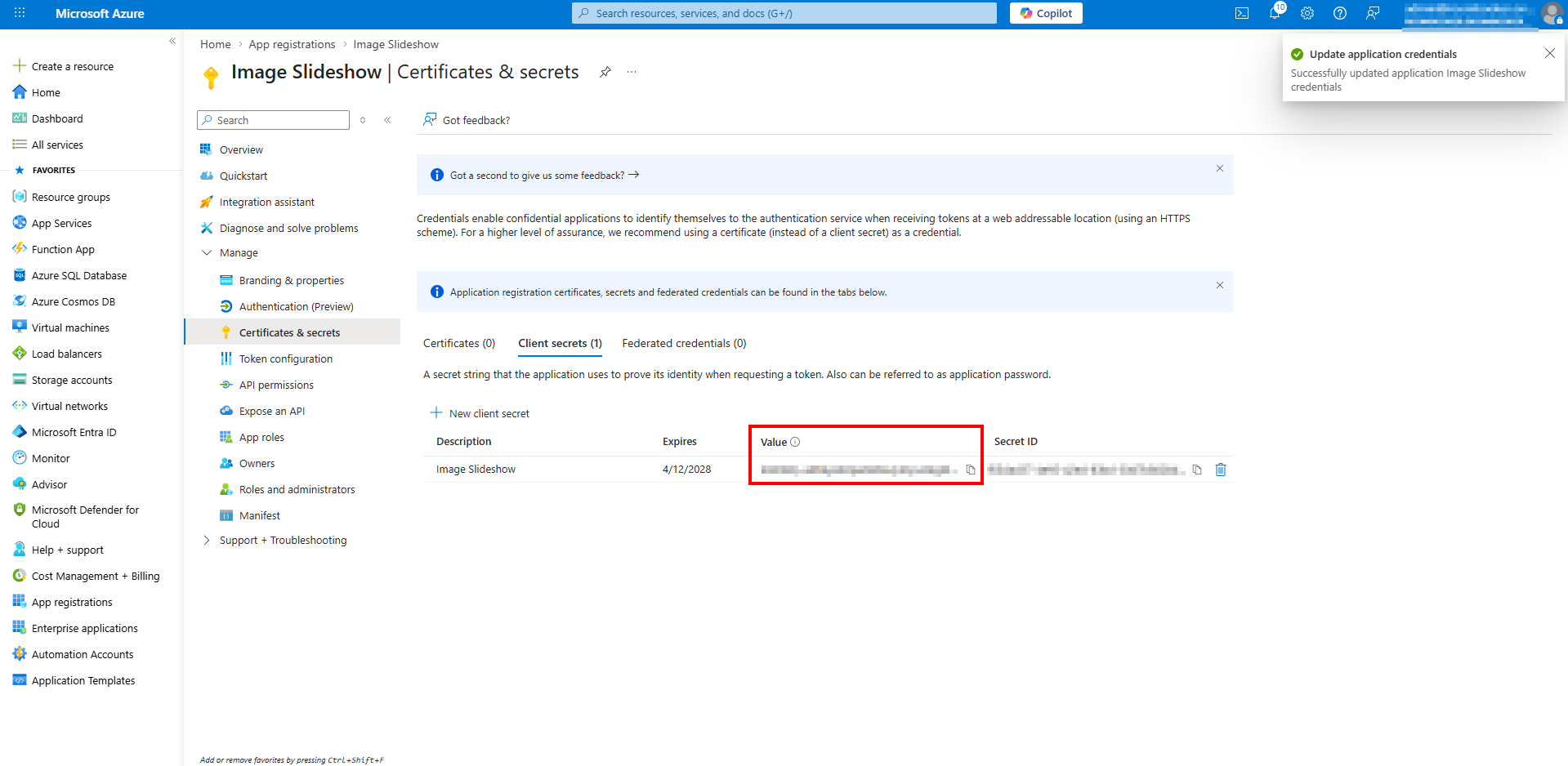
Task: Click the Value column info icon
Action: point(796,442)
